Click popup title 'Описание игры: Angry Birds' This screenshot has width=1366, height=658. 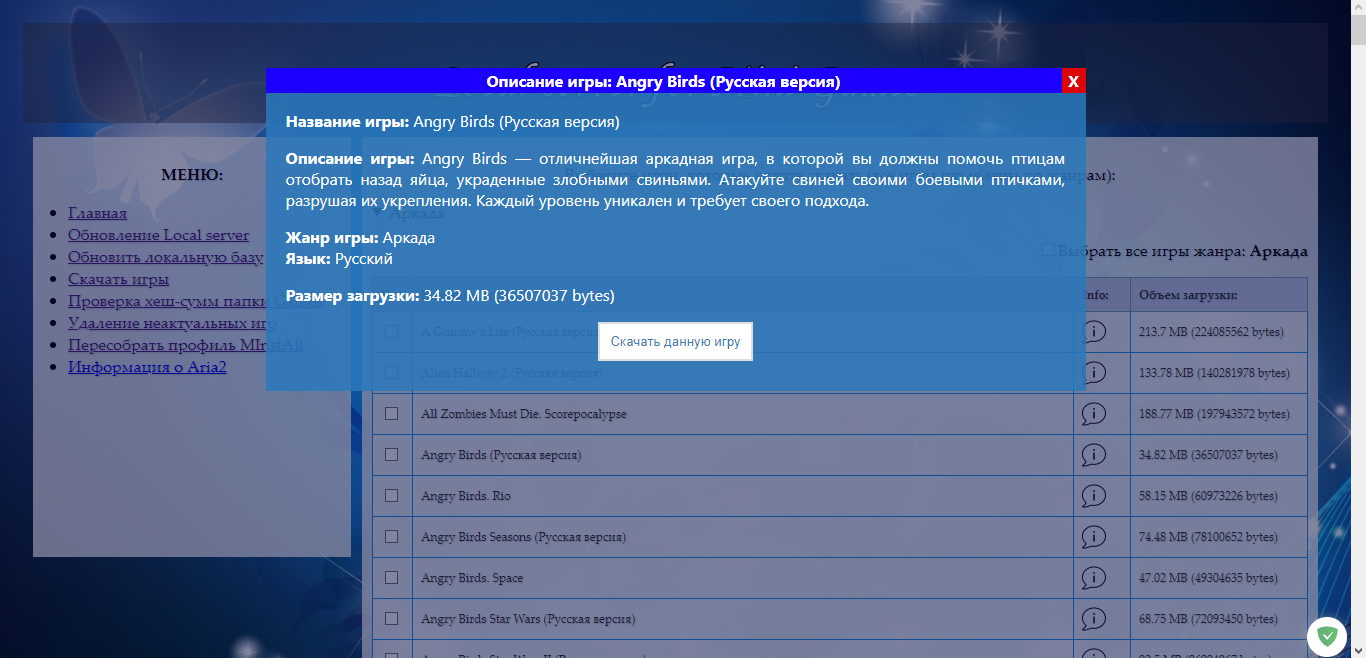(663, 81)
